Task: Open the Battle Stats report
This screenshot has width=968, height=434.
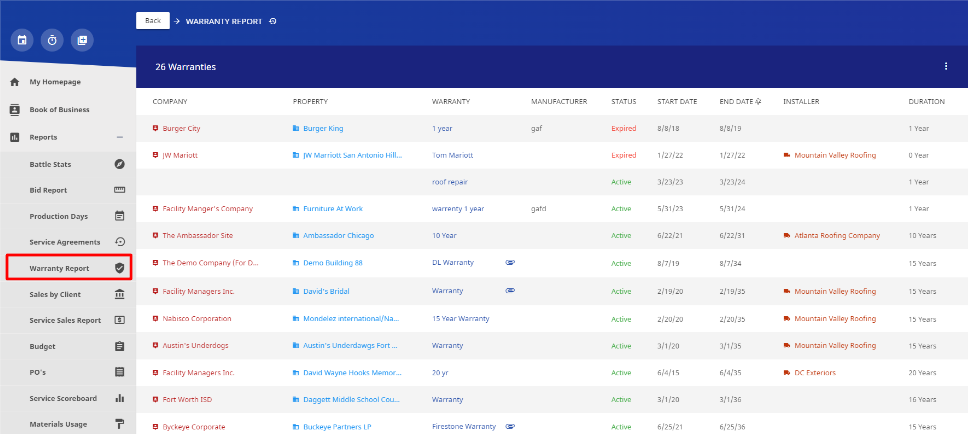Action: click(x=50, y=164)
